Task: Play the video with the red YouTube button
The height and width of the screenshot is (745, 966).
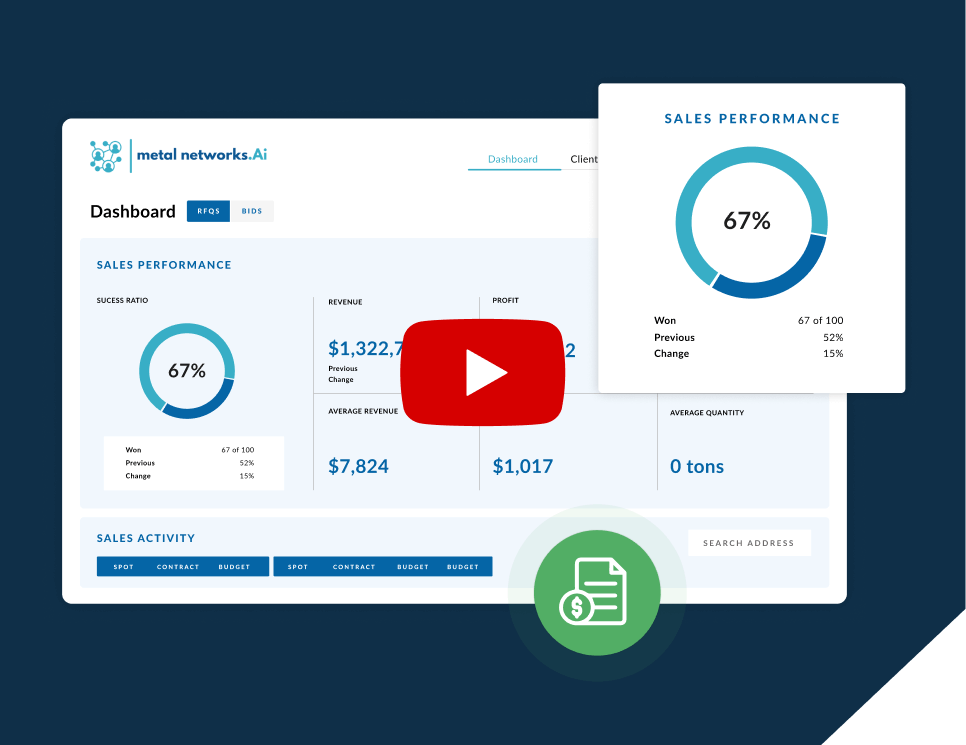Action: (x=483, y=372)
